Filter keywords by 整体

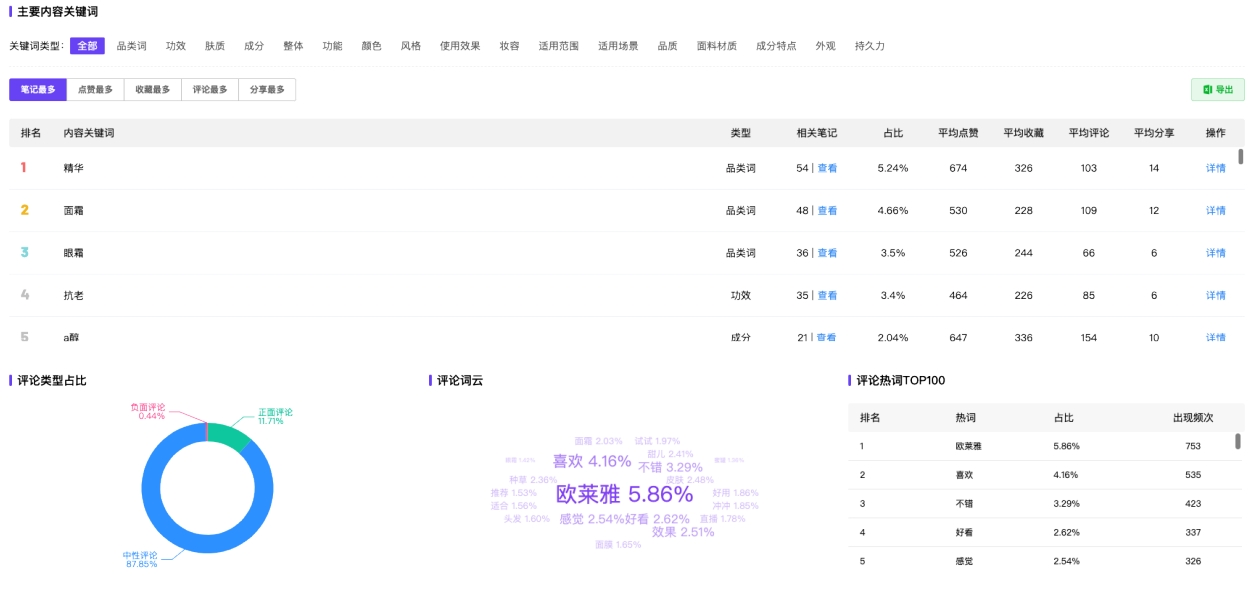pos(293,46)
